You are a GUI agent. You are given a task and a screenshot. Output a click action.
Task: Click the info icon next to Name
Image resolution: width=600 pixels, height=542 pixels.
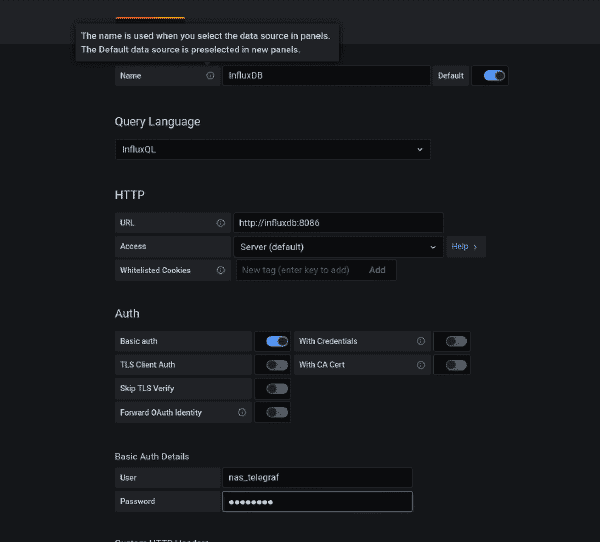(x=210, y=75)
